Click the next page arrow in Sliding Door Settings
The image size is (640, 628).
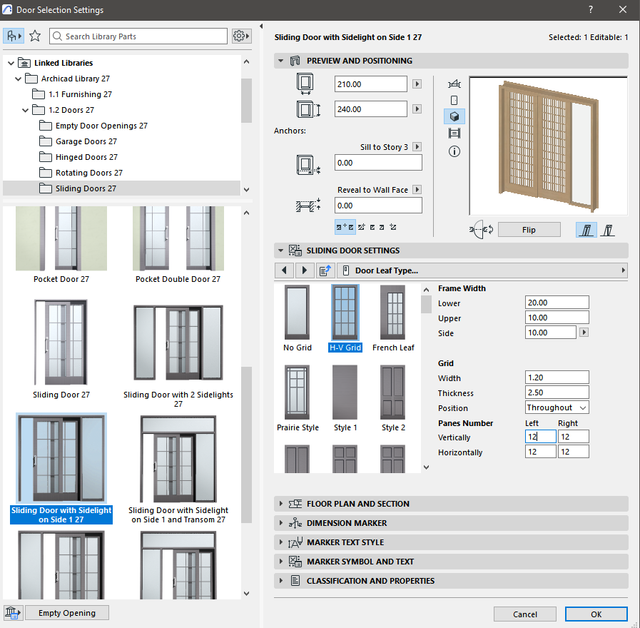[303, 270]
